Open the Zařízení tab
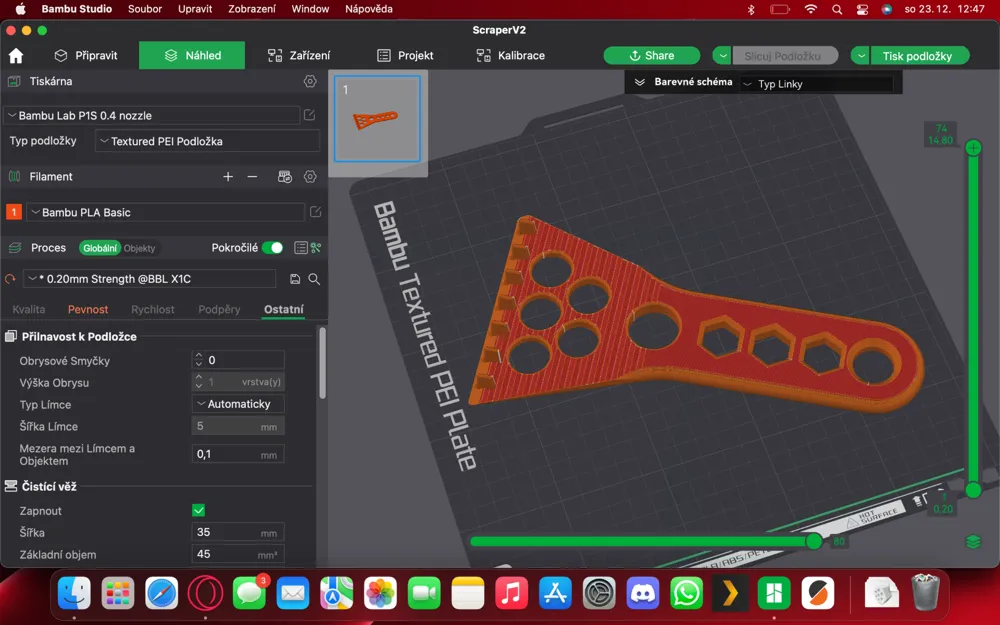This screenshot has width=1000, height=625. tap(298, 55)
